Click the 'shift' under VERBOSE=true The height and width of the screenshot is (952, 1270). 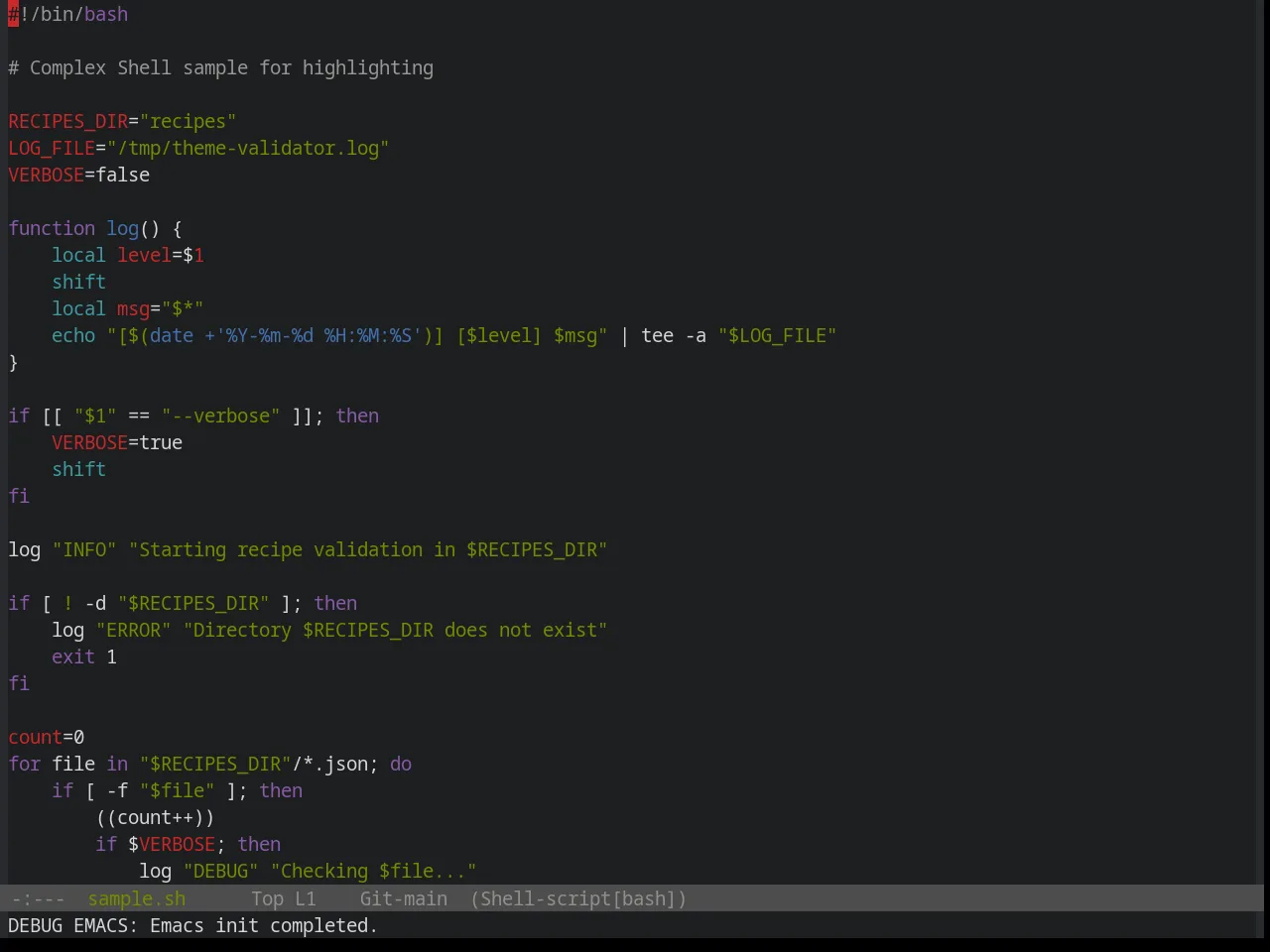[x=79, y=469]
